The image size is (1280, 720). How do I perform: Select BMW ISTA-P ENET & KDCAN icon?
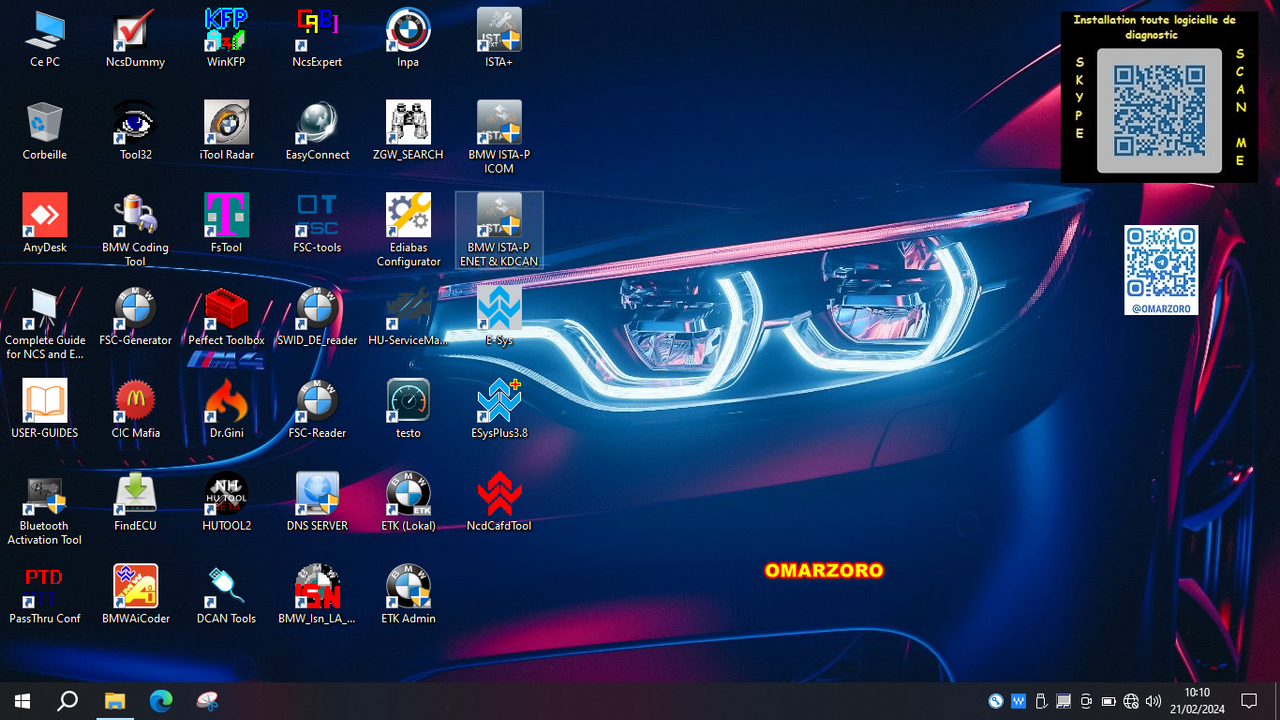[499, 231]
